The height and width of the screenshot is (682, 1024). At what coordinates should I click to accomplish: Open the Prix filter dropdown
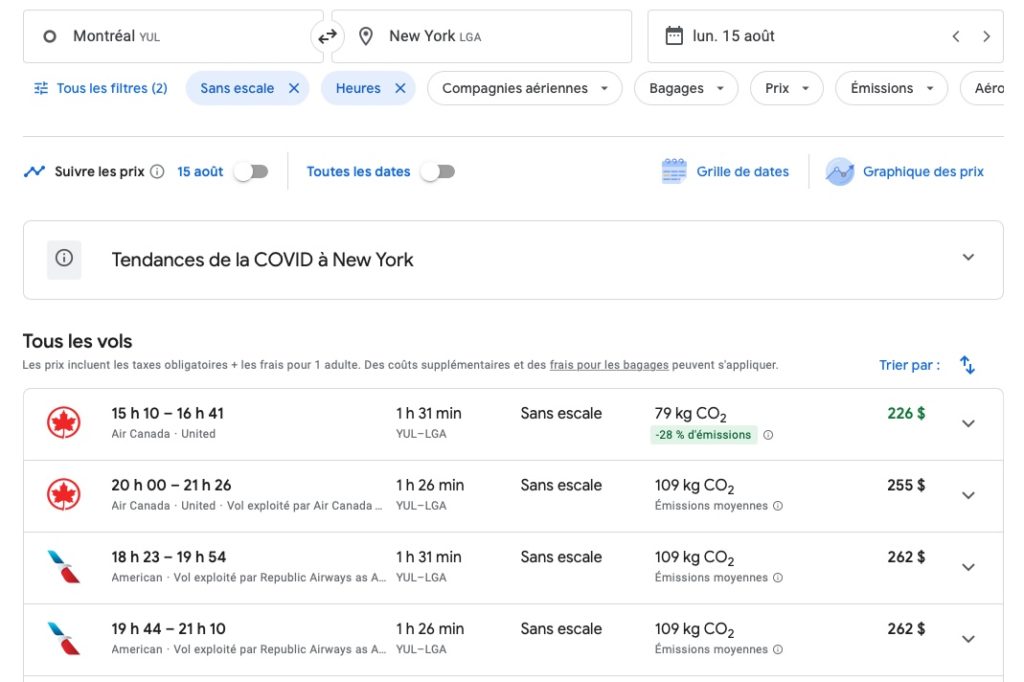[x=786, y=88]
